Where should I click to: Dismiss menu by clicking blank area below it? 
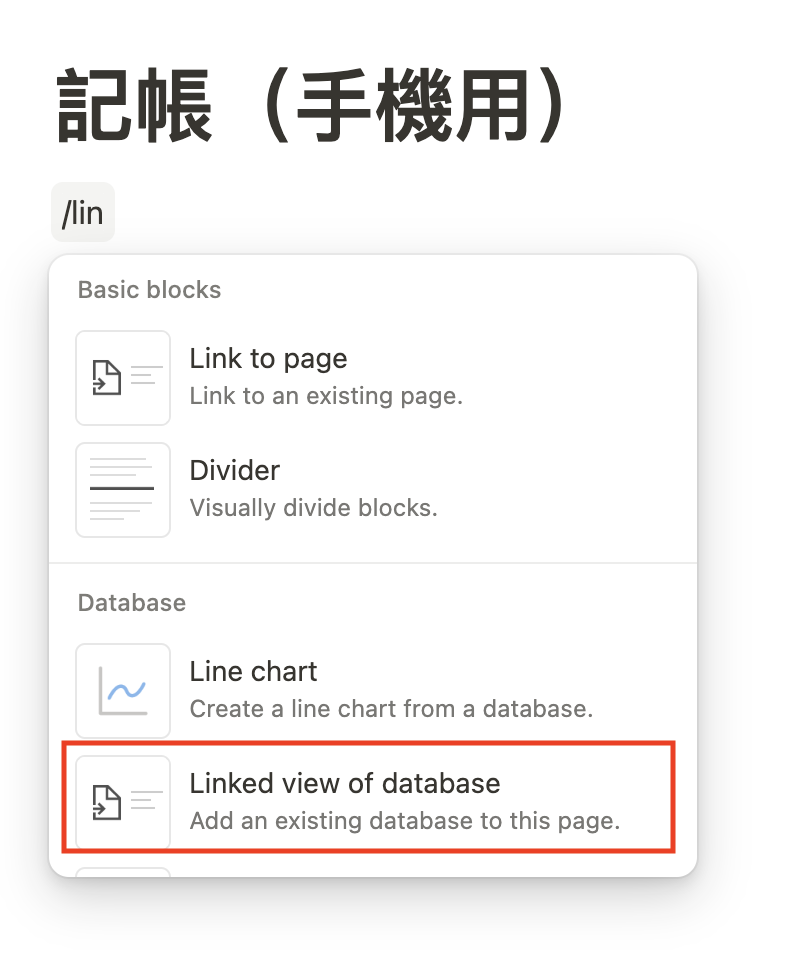400,930
